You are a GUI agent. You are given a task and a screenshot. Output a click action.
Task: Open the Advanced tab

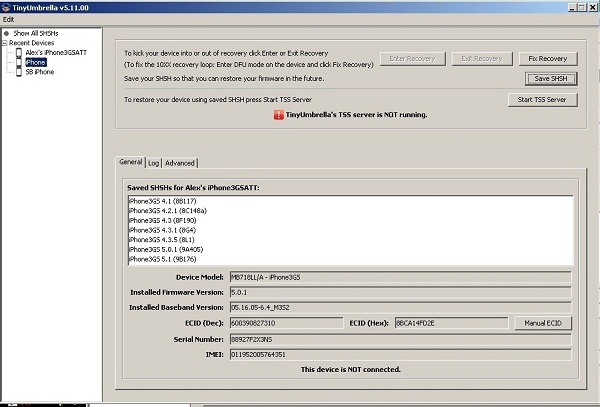click(180, 163)
